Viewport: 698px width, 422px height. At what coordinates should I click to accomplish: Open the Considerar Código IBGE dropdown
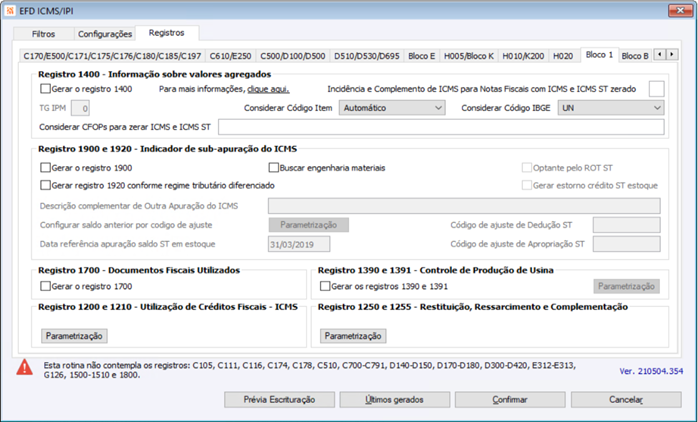(x=611, y=108)
